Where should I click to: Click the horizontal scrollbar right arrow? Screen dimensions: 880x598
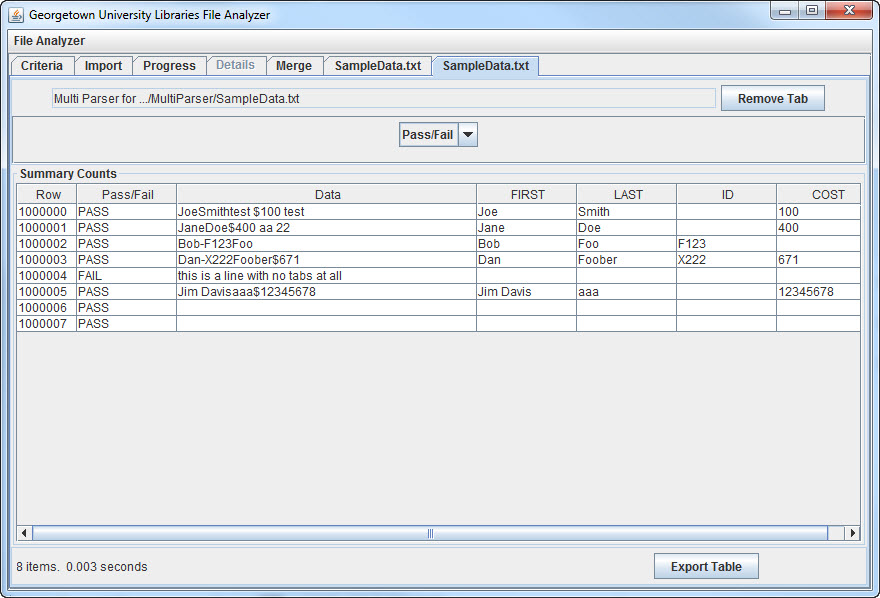click(852, 533)
